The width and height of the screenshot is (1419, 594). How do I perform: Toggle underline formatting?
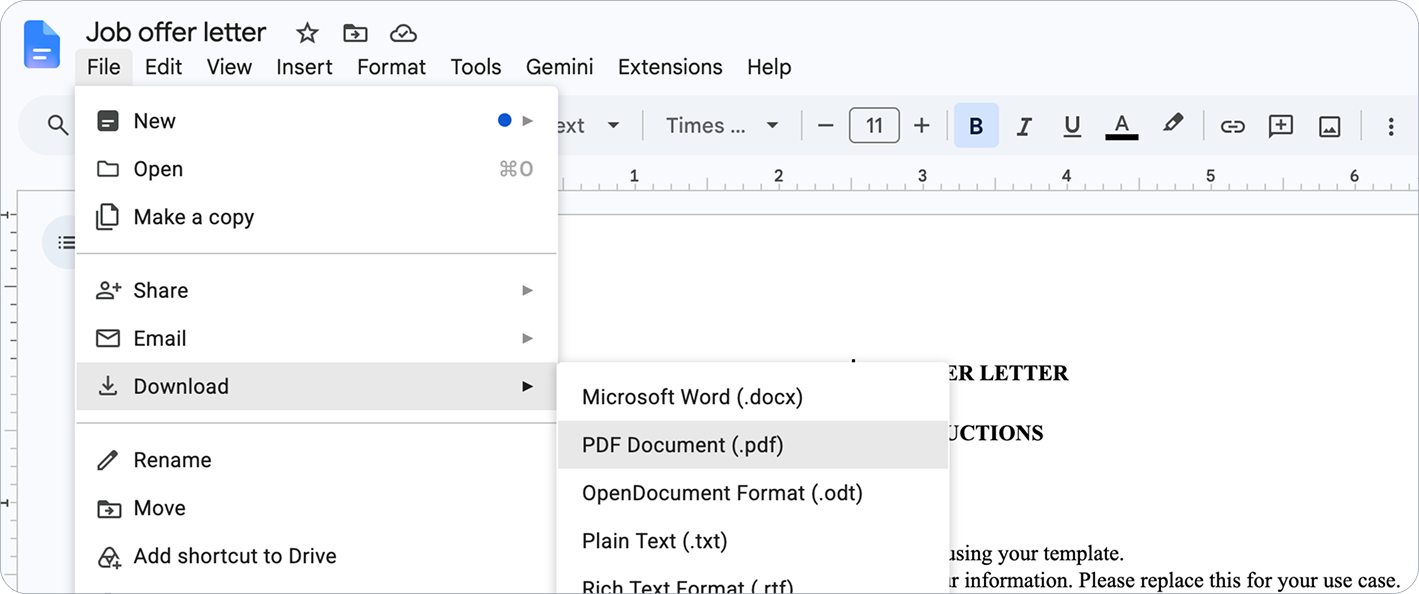pos(1072,126)
